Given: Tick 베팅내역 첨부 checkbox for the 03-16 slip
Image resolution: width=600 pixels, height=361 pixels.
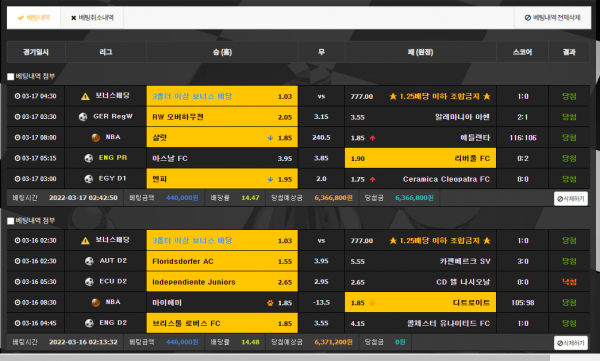Looking at the screenshot, I should click(x=11, y=221).
